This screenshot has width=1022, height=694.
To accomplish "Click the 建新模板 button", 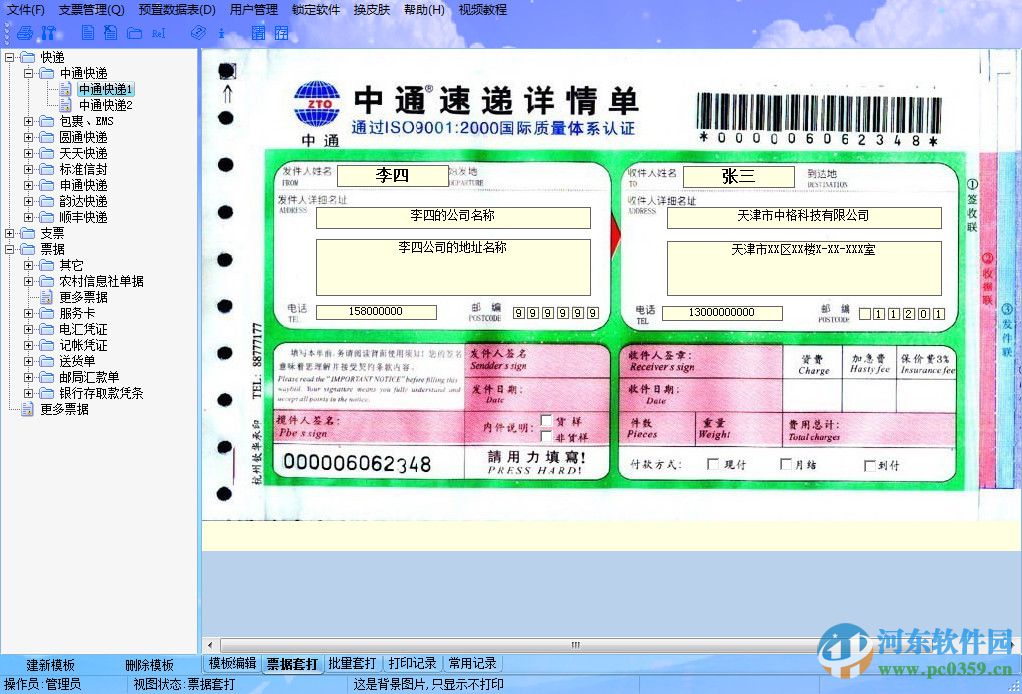I will pos(51,663).
